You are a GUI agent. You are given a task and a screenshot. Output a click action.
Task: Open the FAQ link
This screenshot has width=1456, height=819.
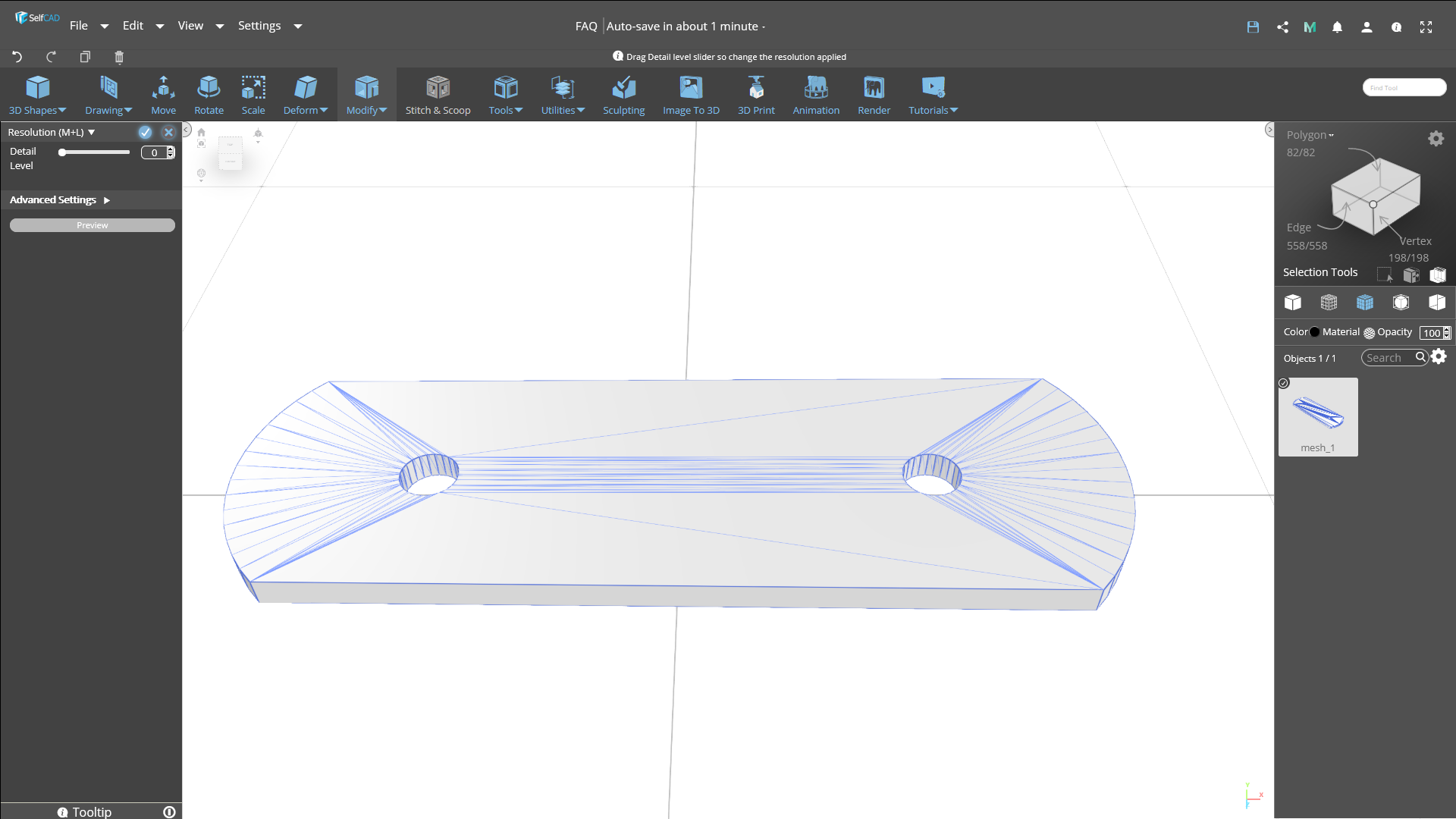[x=585, y=26]
